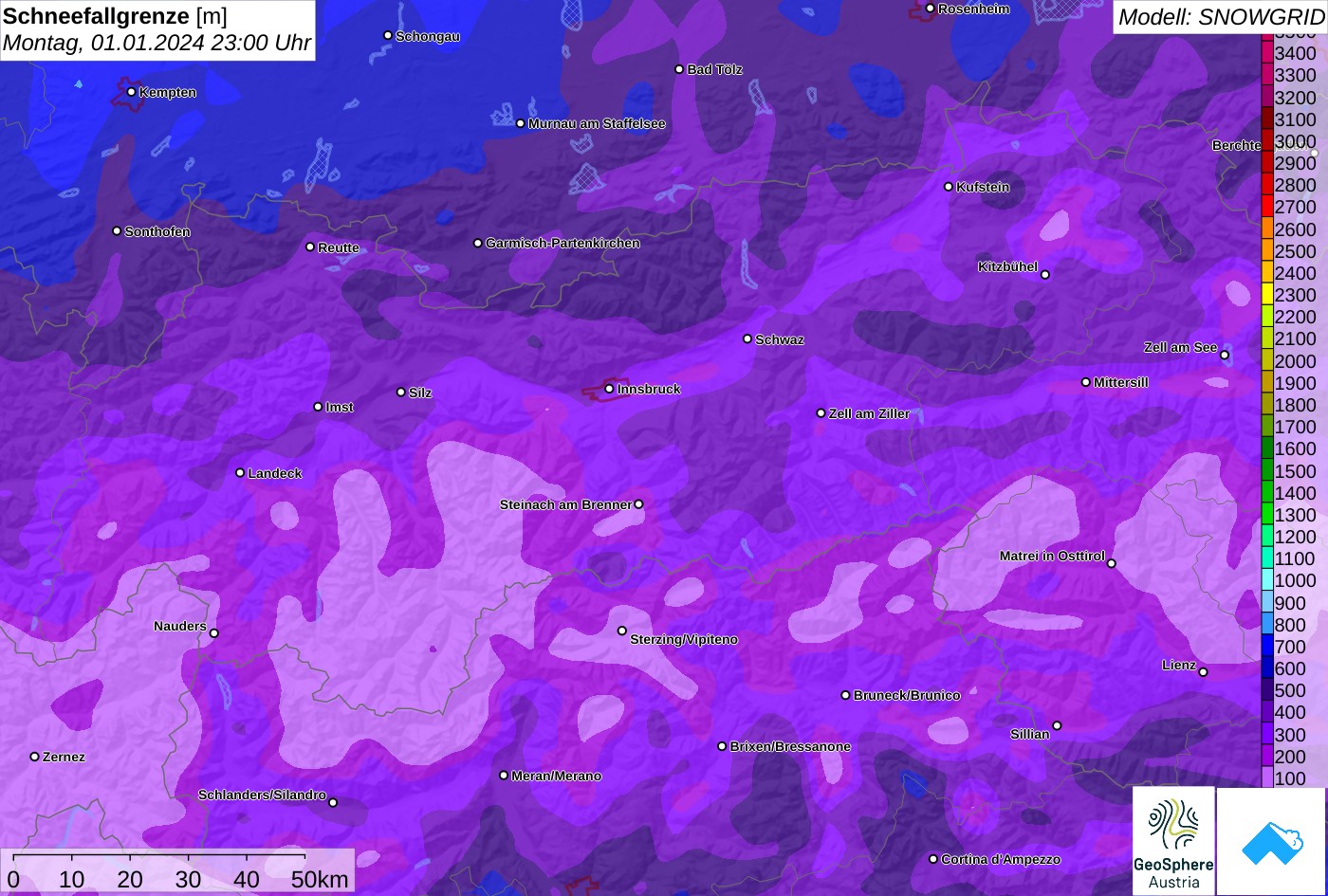
Task: Click the 3100 legend value
Action: coord(1296,119)
